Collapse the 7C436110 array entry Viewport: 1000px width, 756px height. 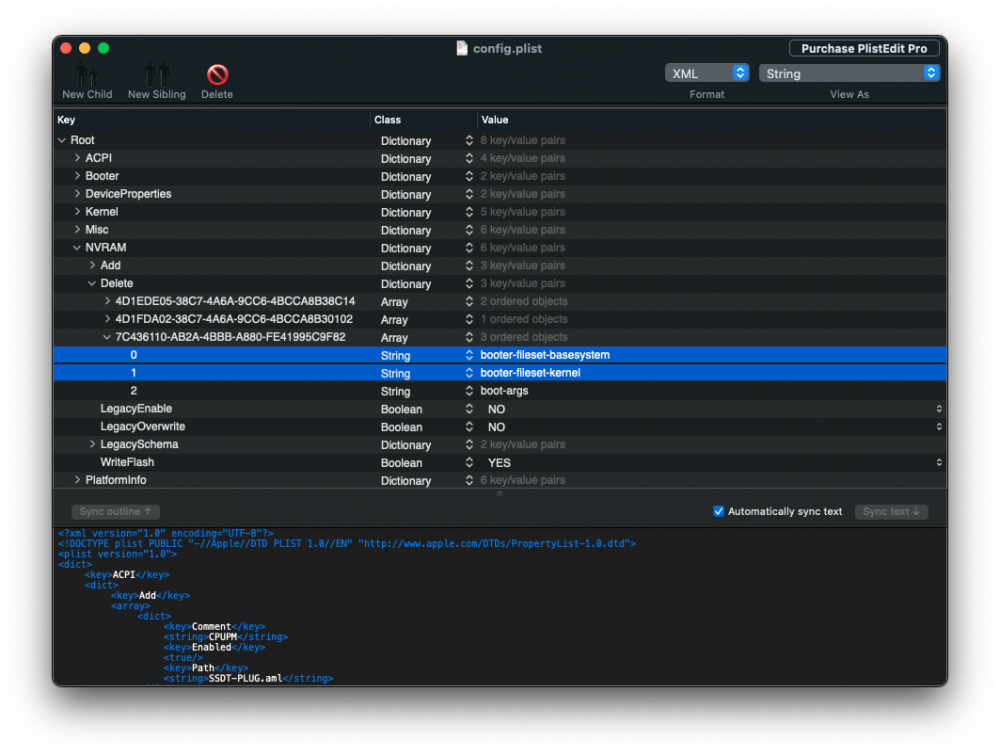(107, 337)
